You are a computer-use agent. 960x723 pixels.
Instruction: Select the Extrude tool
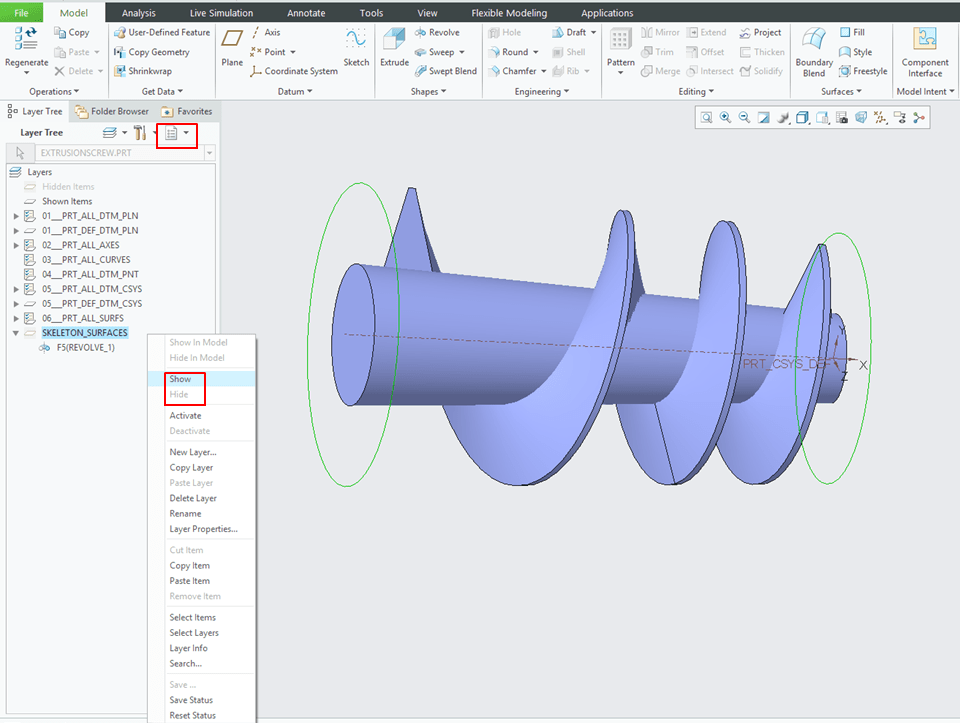click(x=394, y=46)
